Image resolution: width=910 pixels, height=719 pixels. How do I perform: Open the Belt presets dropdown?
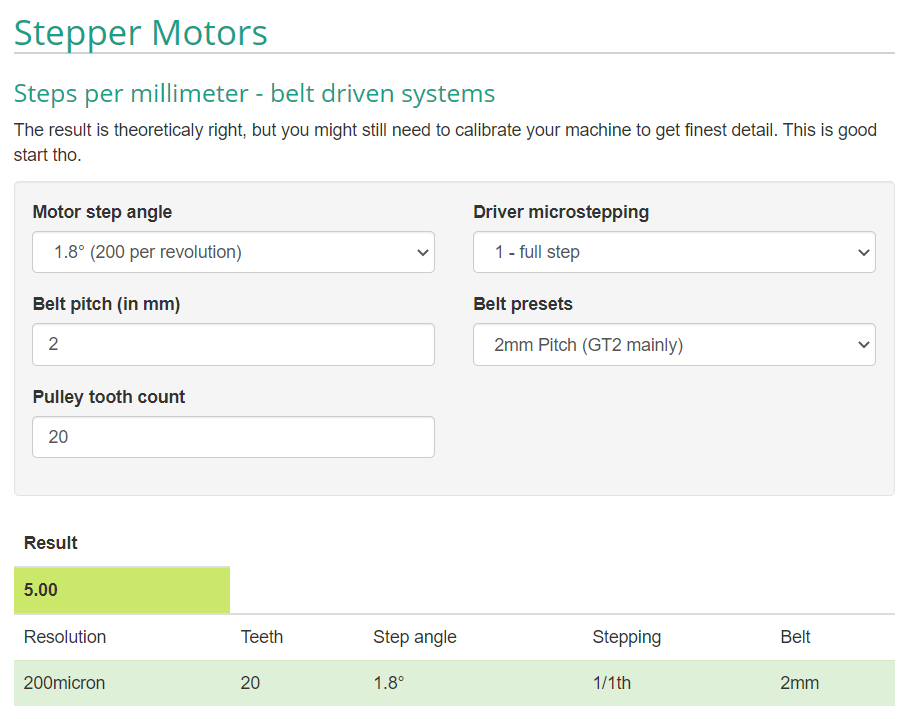[674, 345]
